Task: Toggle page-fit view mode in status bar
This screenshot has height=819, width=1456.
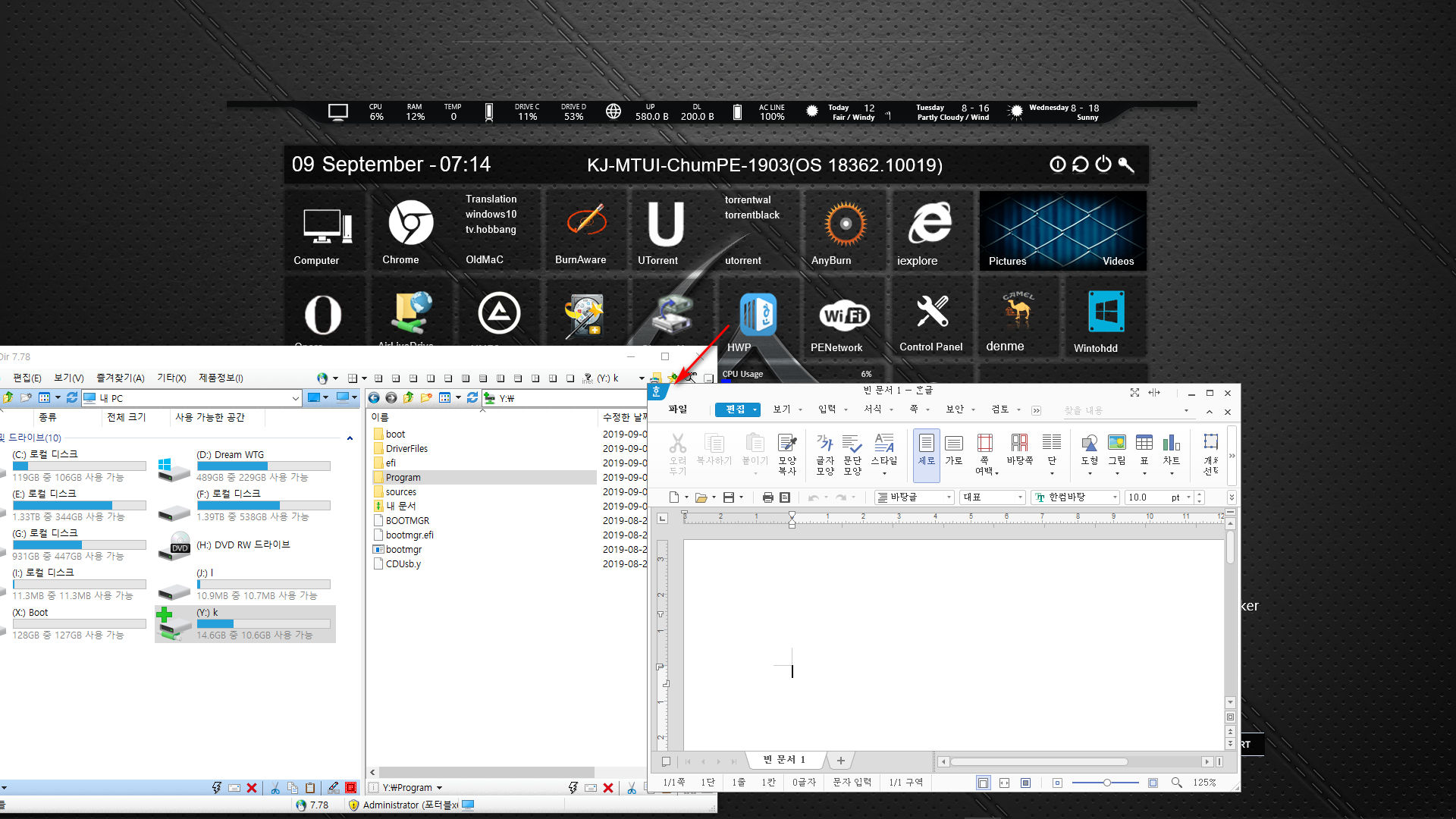Action: (983, 783)
